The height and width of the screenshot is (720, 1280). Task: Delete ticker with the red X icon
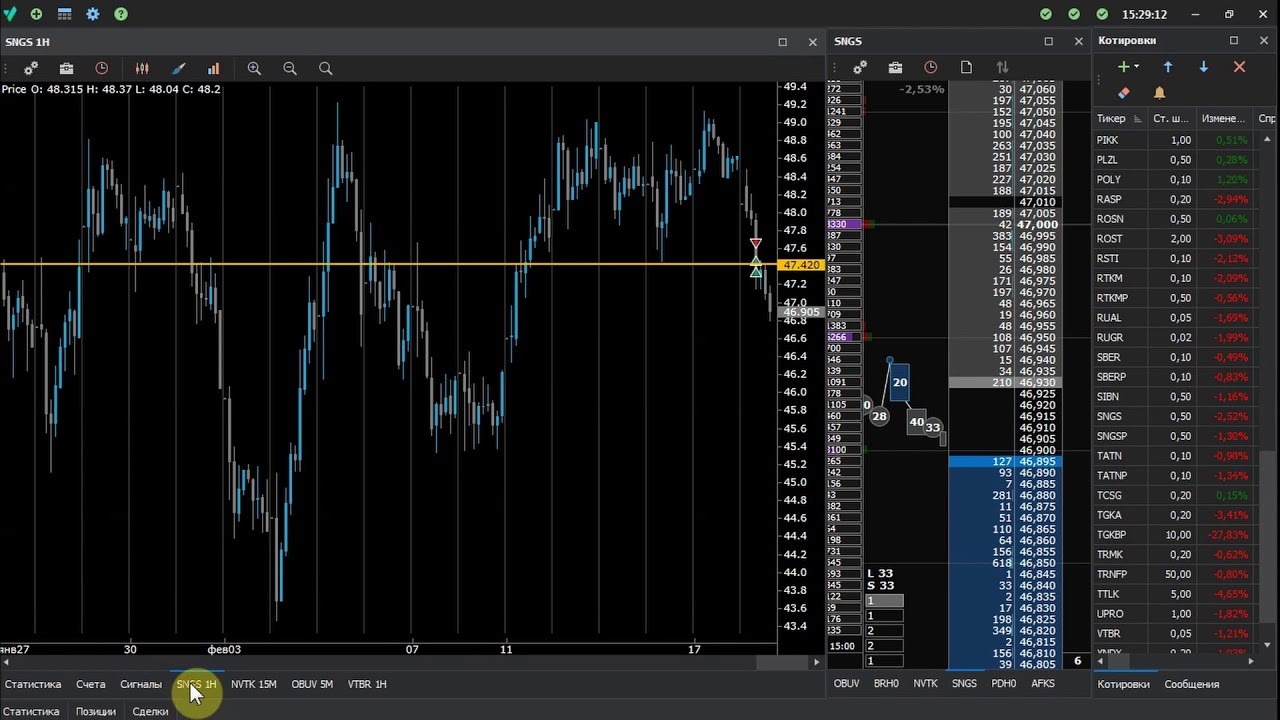pyautogui.click(x=1239, y=66)
